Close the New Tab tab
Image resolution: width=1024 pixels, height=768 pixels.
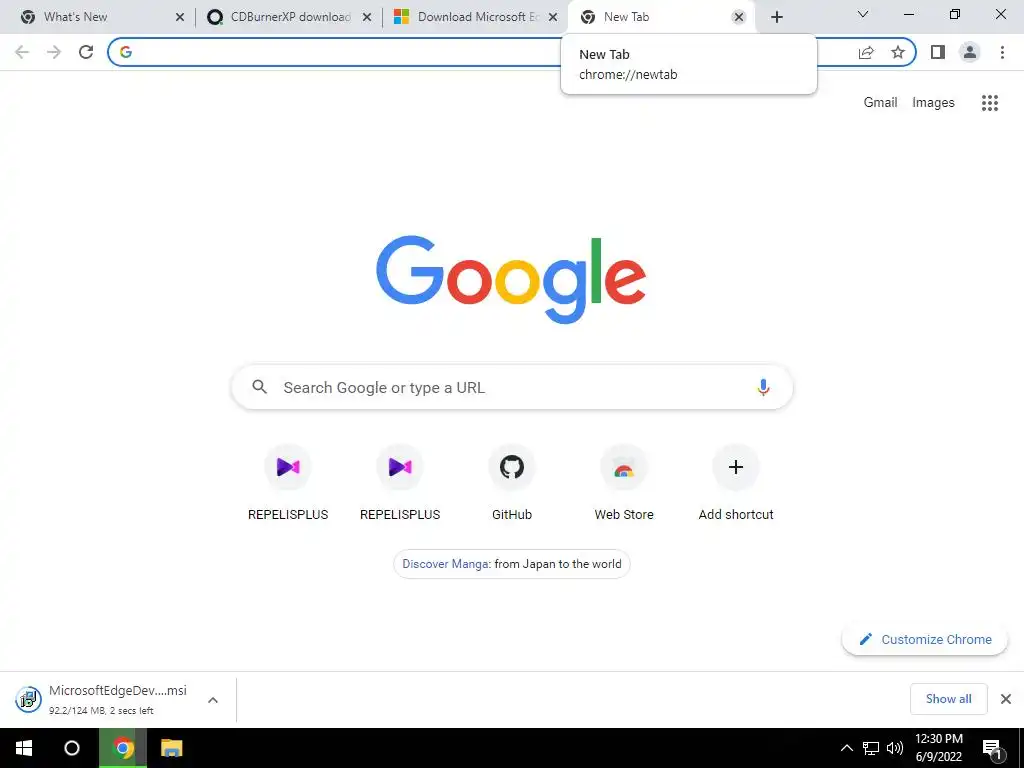[739, 17]
